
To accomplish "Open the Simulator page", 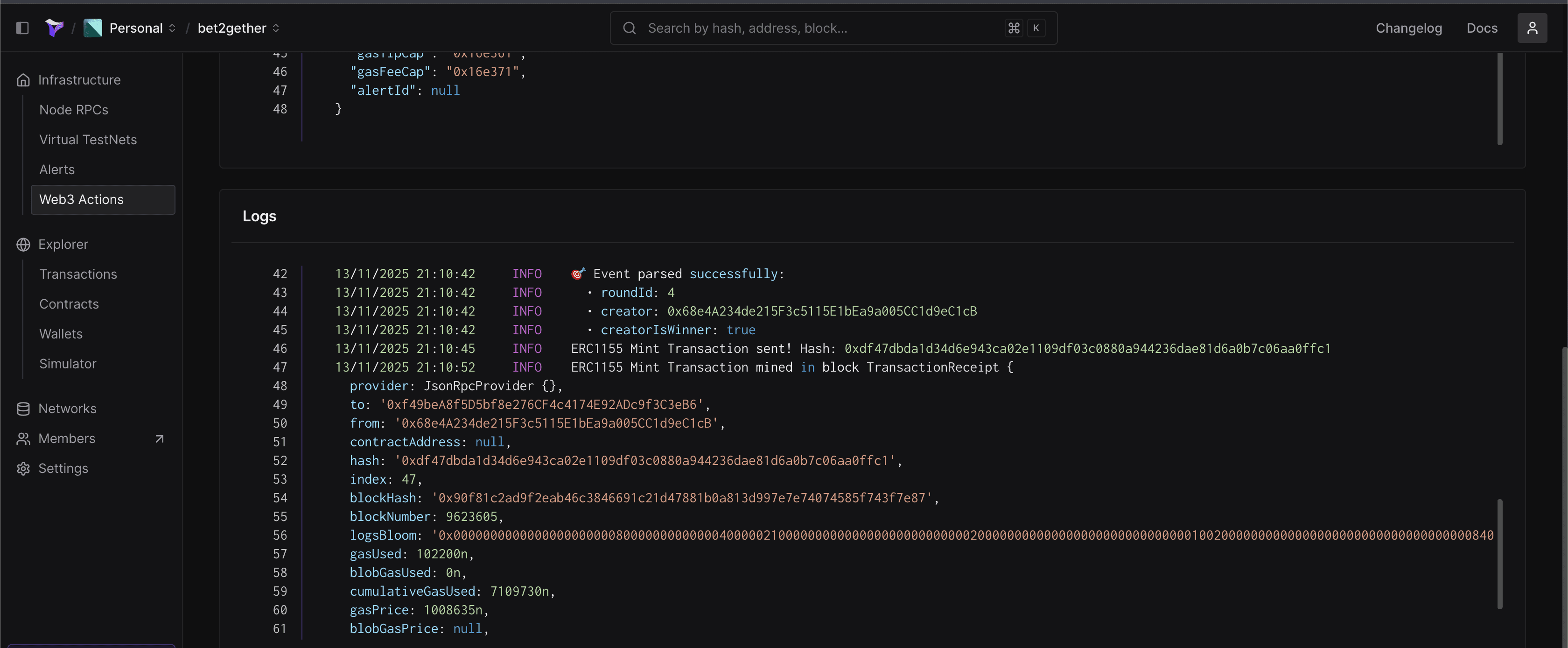I will click(x=68, y=364).
